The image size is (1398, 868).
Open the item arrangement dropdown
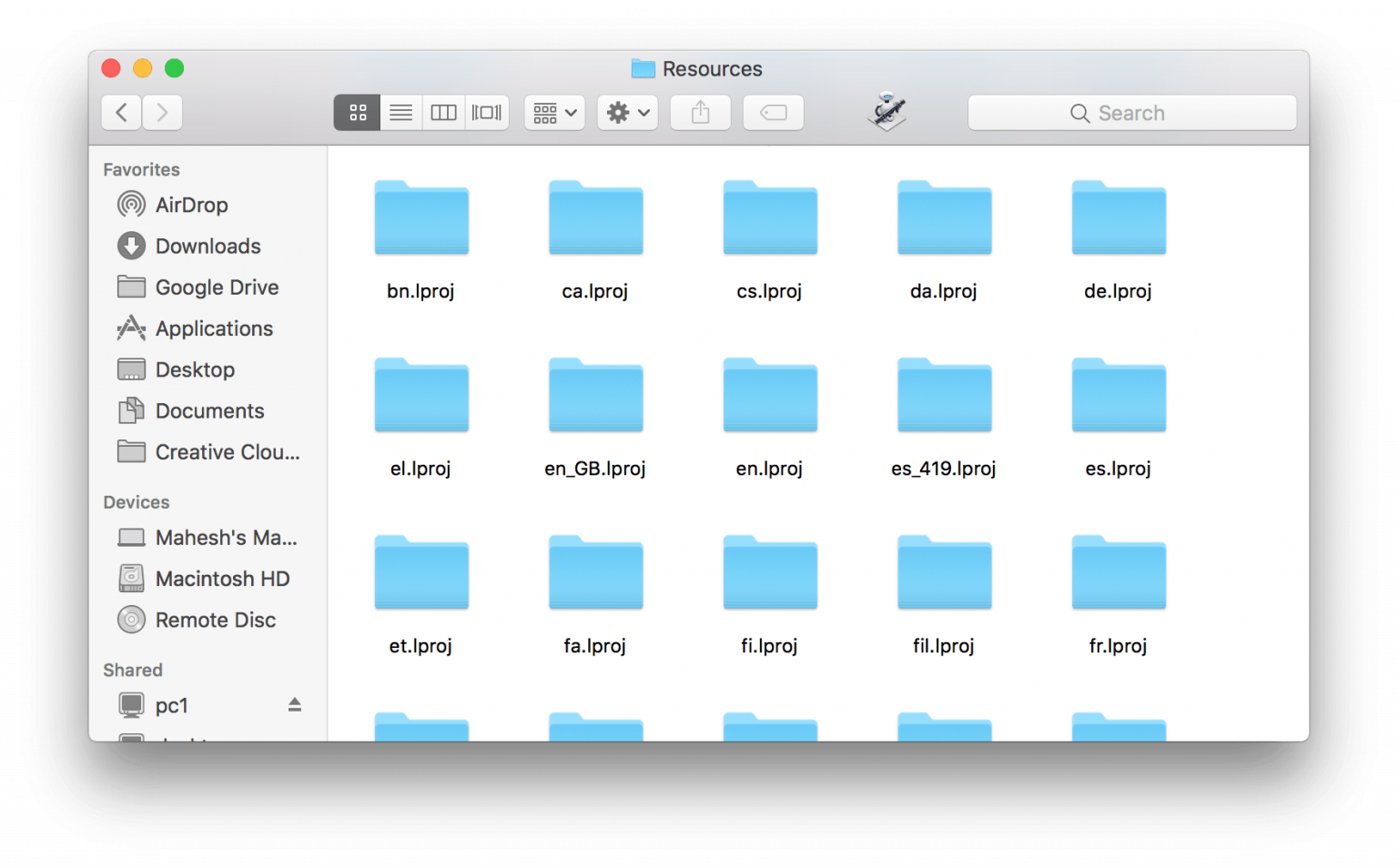tap(554, 113)
